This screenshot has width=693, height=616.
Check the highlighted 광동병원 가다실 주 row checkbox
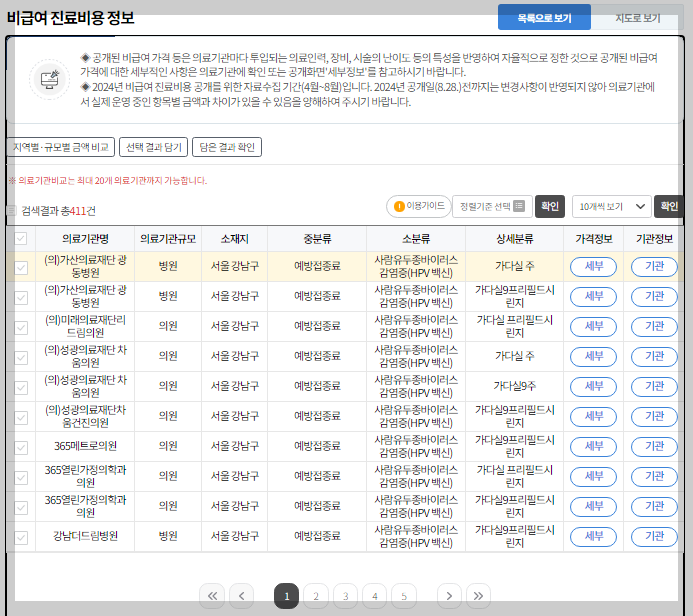click(x=21, y=267)
